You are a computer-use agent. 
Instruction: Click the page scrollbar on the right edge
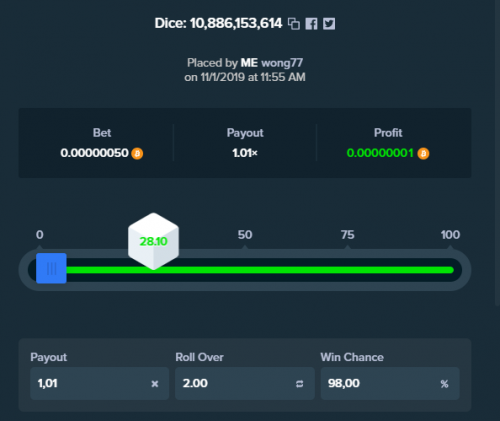click(497, 153)
